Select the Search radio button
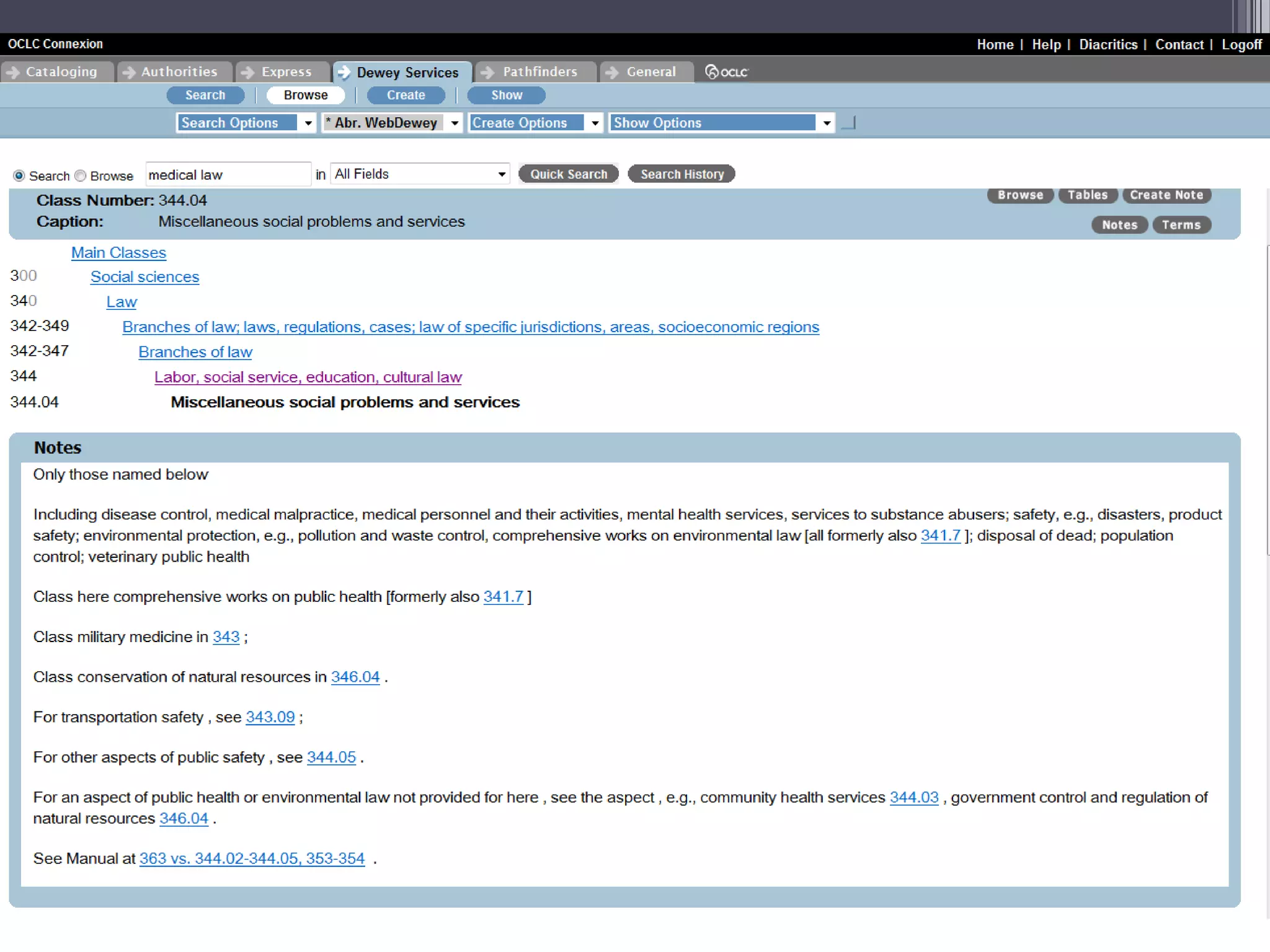 (x=19, y=176)
